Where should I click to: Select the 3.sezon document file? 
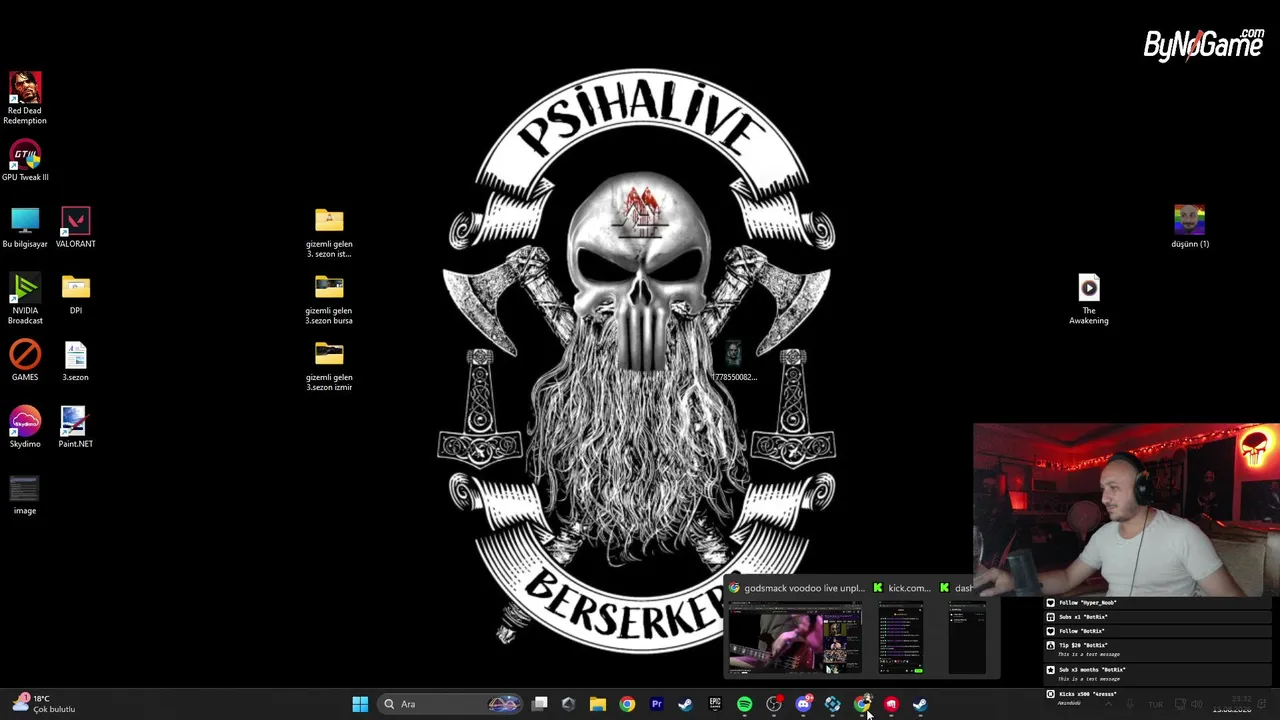point(76,361)
